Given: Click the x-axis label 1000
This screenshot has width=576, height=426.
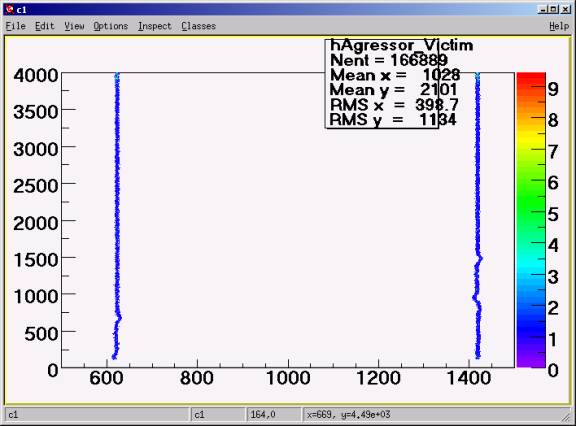Looking at the screenshot, I should pyautogui.click(x=288, y=378).
